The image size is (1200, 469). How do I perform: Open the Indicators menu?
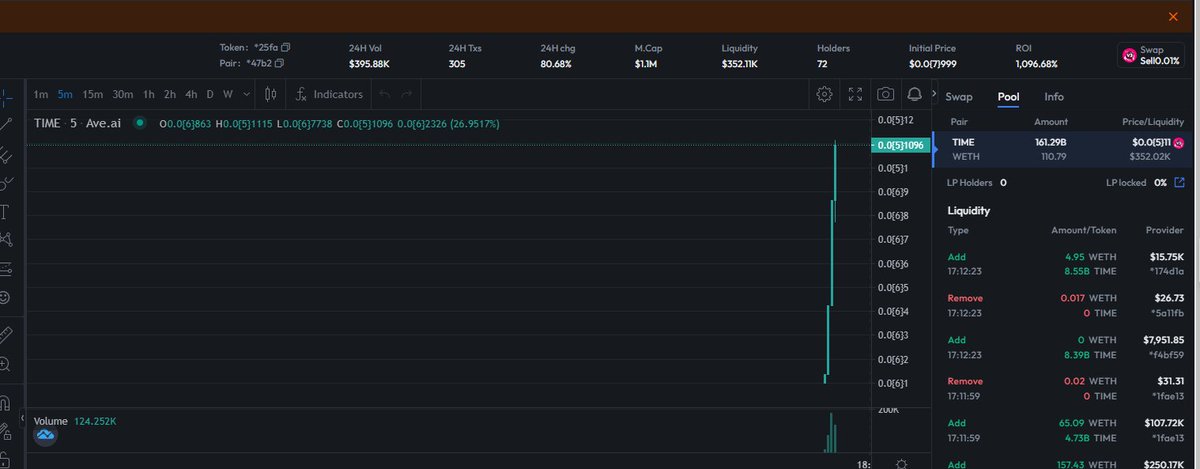329,94
